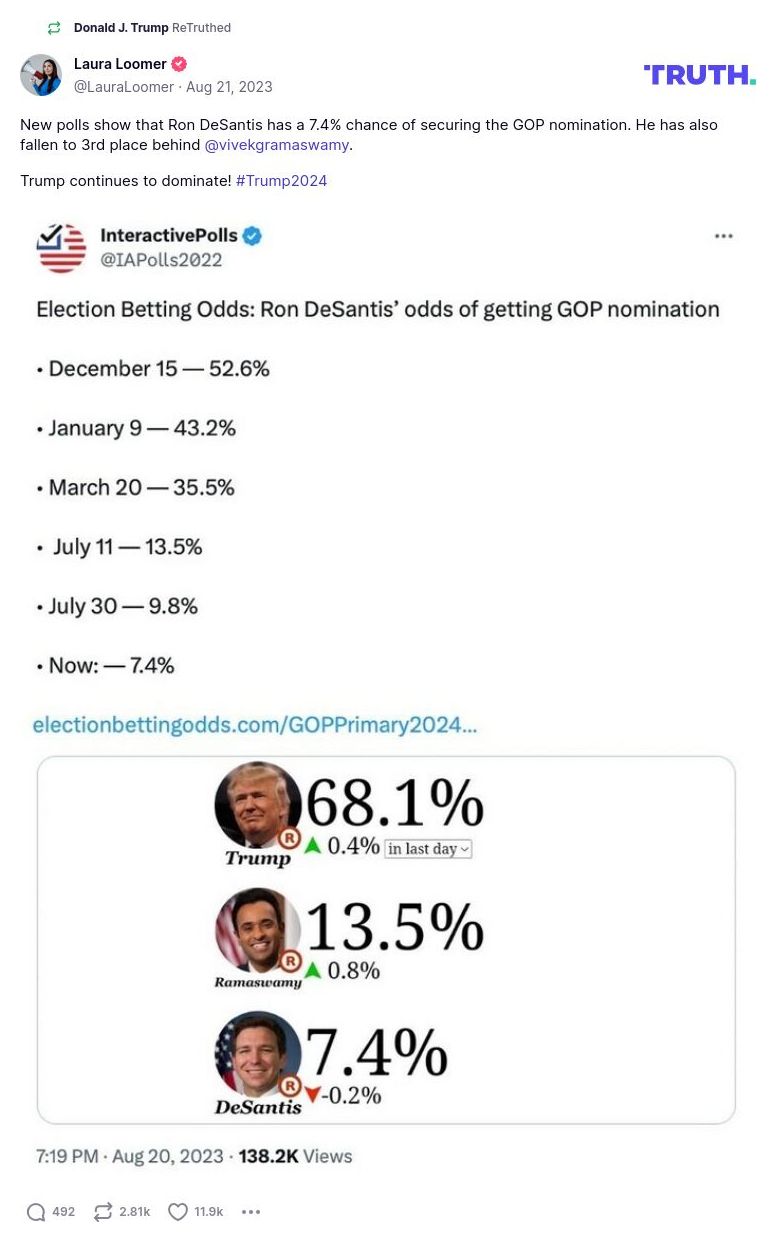Click the verified badge next to Laura Loomer
777x1242 pixels.
[x=177, y=63]
